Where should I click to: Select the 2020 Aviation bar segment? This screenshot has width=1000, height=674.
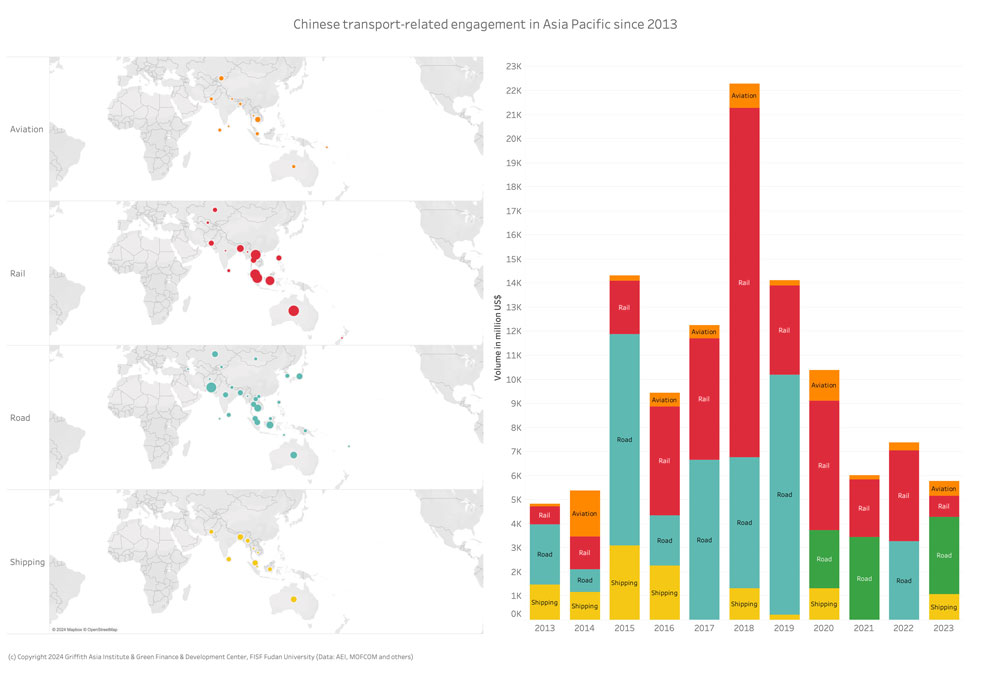[824, 385]
